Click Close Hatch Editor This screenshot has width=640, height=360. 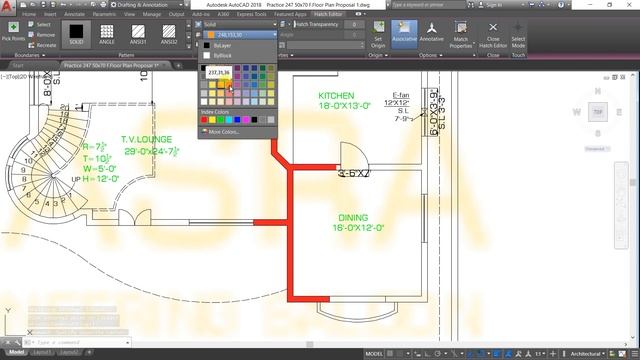(x=493, y=35)
